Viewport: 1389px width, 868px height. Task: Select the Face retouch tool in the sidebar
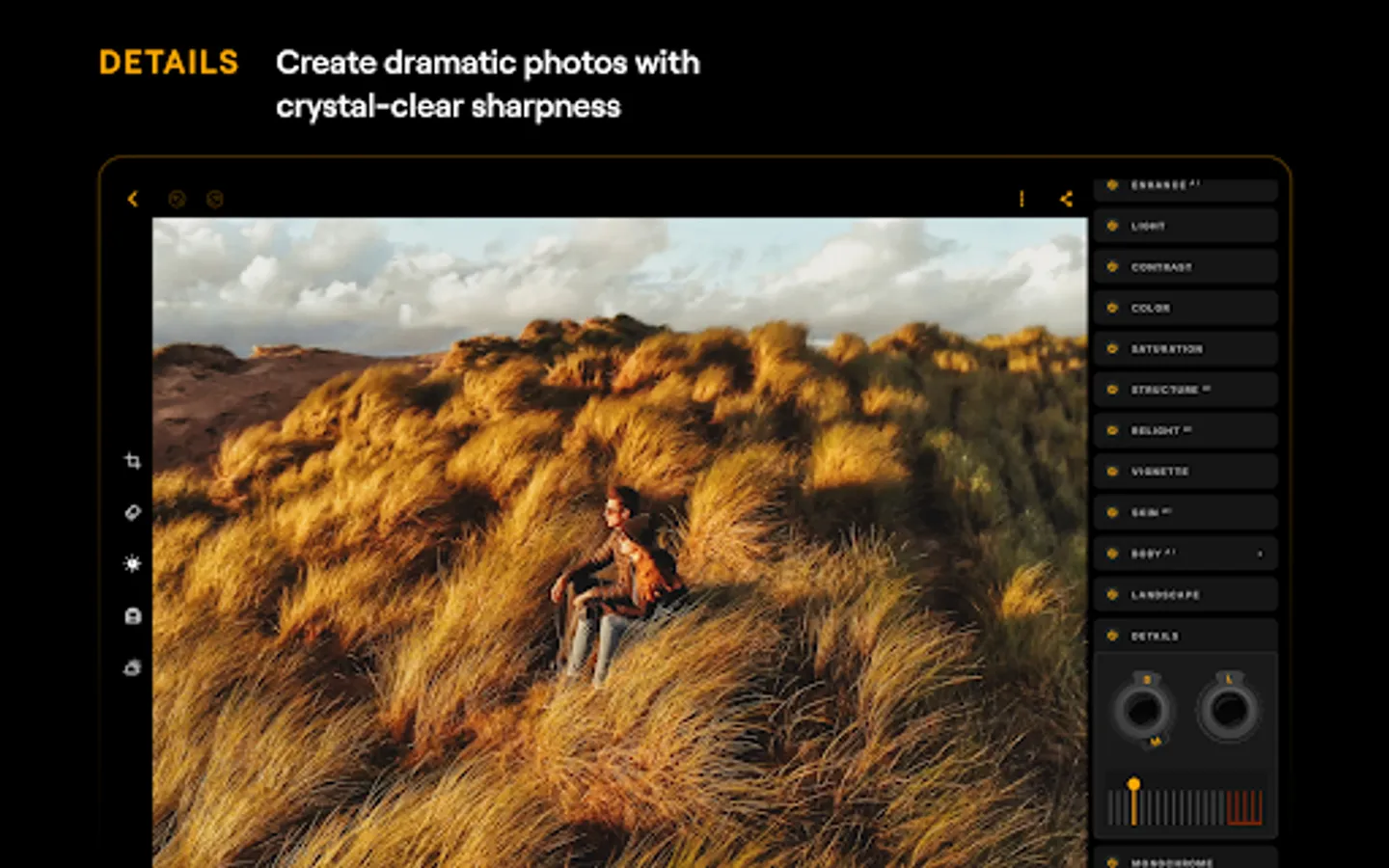click(132, 615)
